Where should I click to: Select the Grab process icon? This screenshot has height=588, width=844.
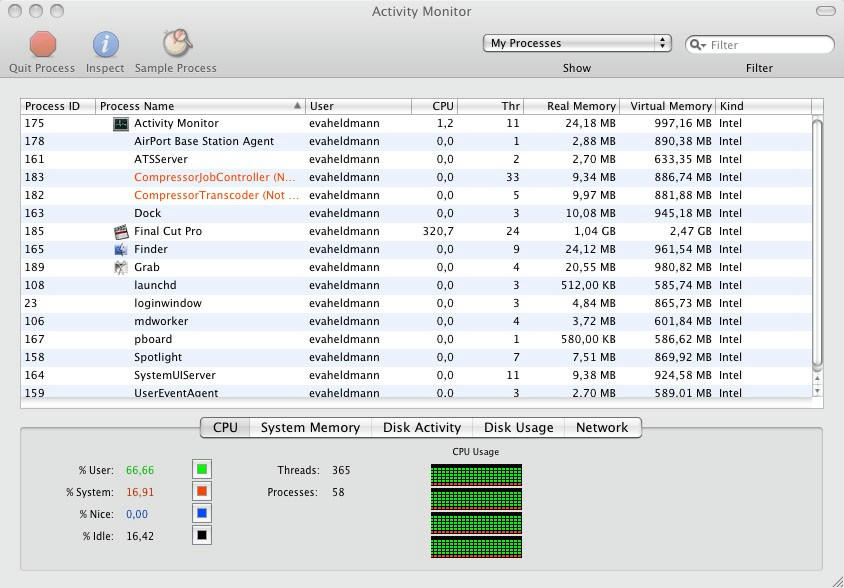(x=121, y=268)
